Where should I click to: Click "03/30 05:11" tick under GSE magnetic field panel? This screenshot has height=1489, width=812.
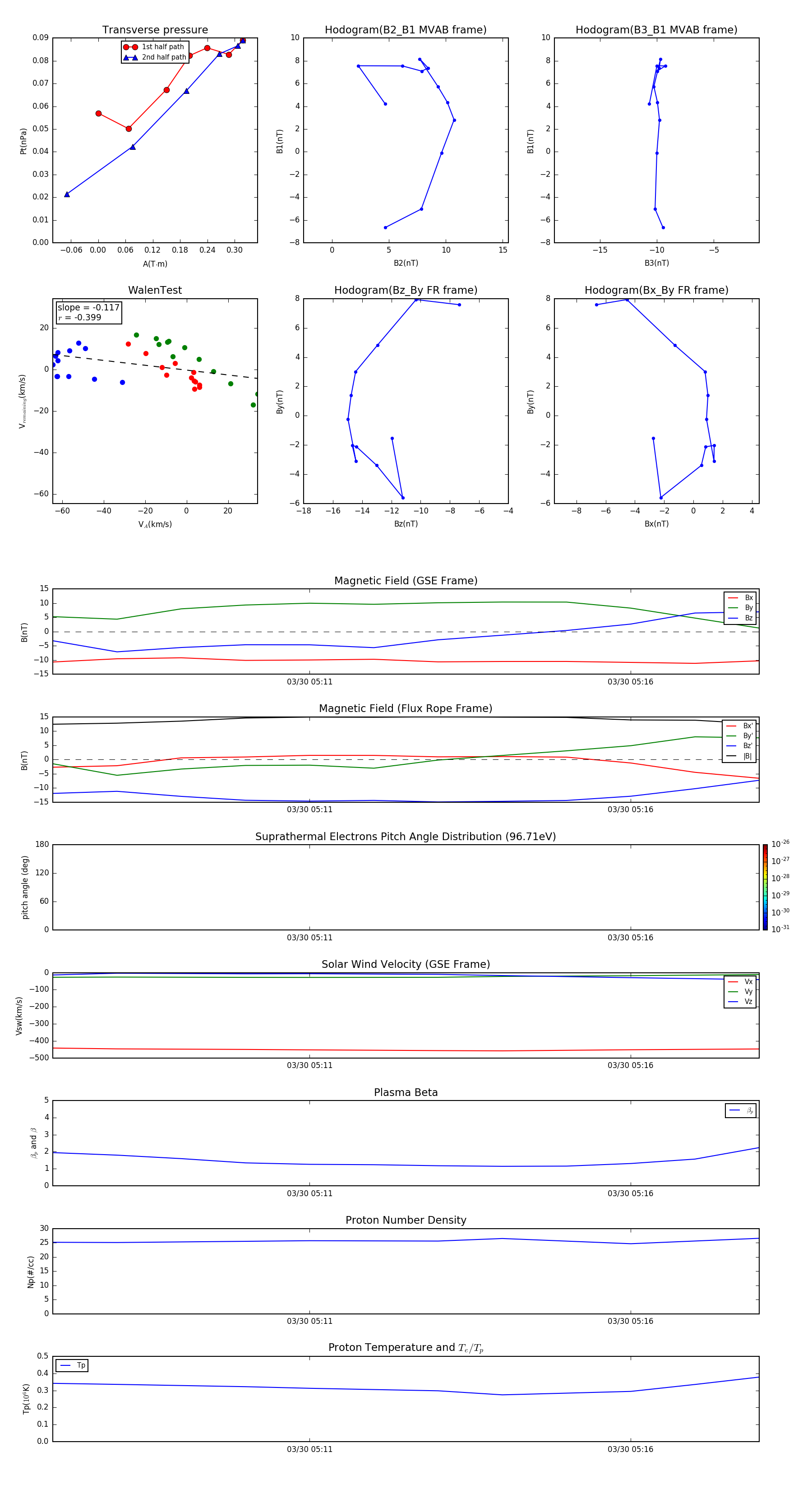click(310, 682)
